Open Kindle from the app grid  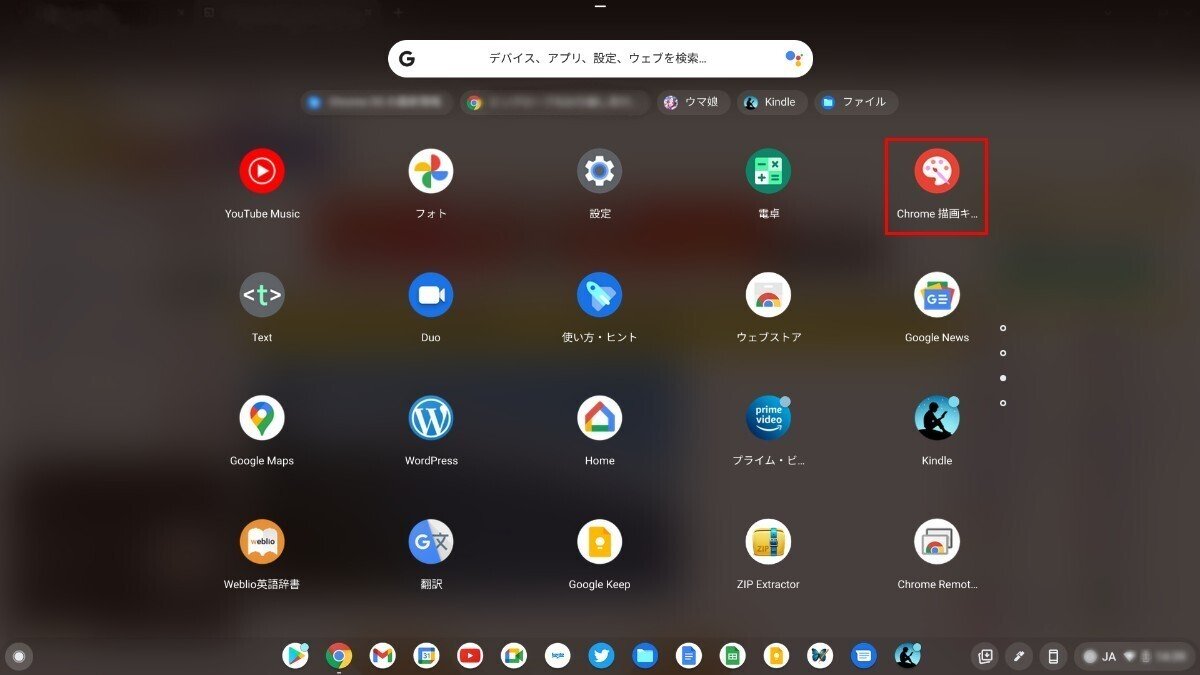[x=937, y=418]
